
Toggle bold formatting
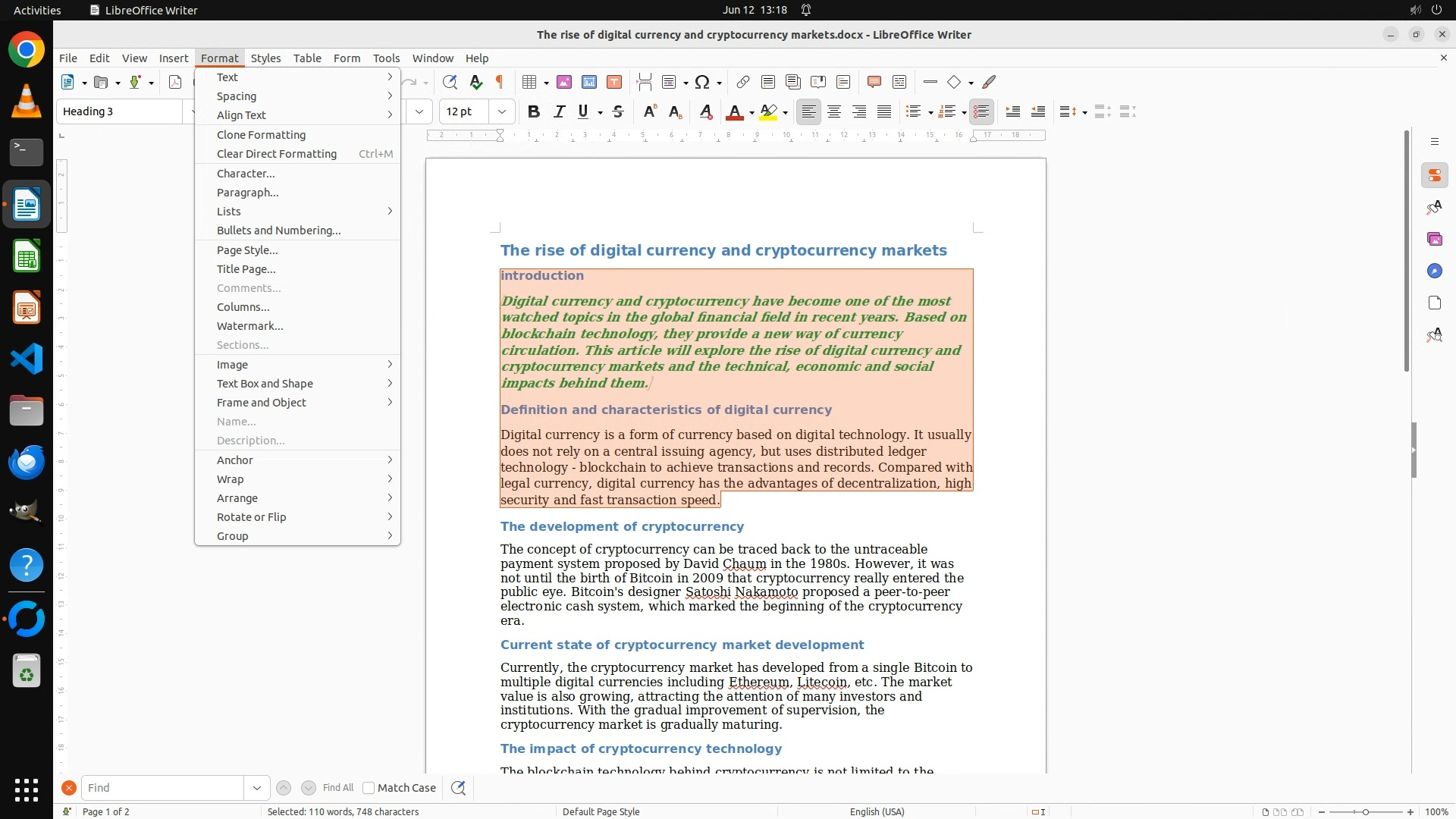click(x=534, y=112)
